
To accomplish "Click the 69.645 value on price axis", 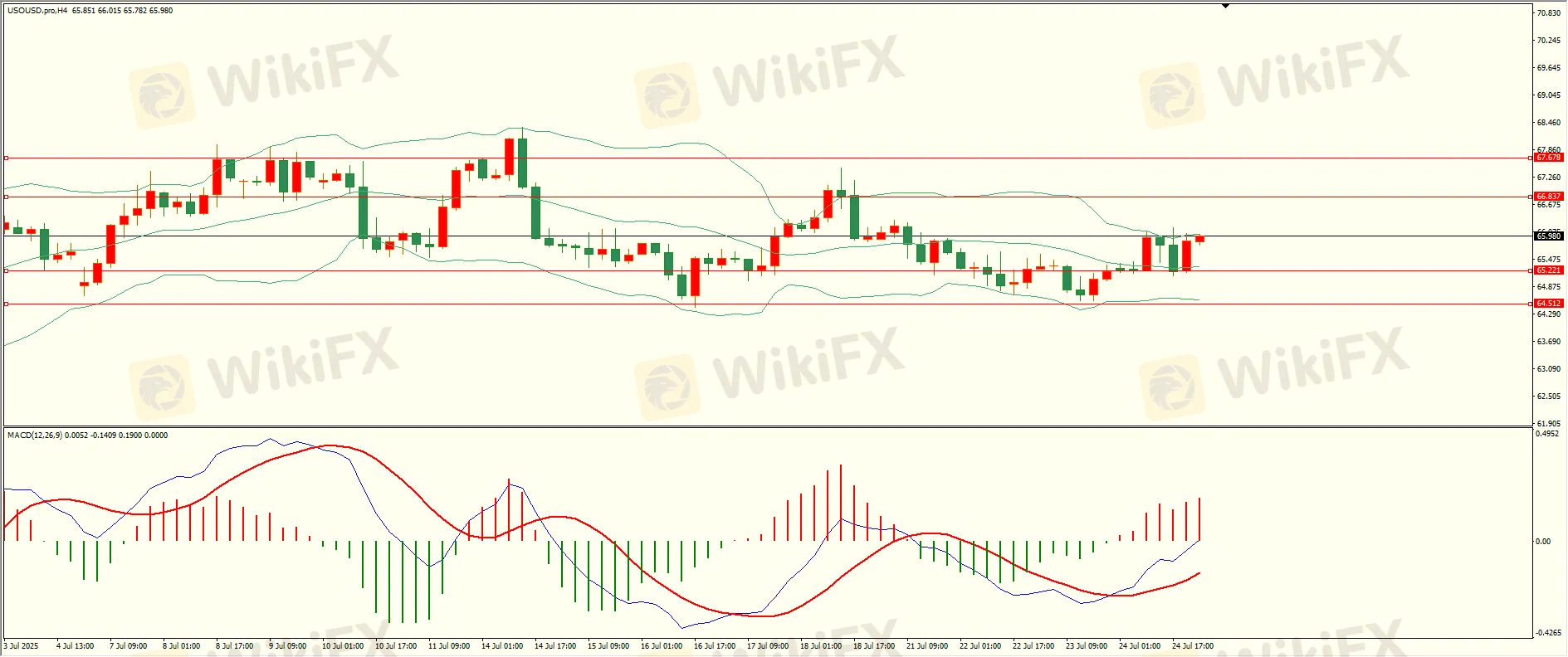I will pos(1548,68).
